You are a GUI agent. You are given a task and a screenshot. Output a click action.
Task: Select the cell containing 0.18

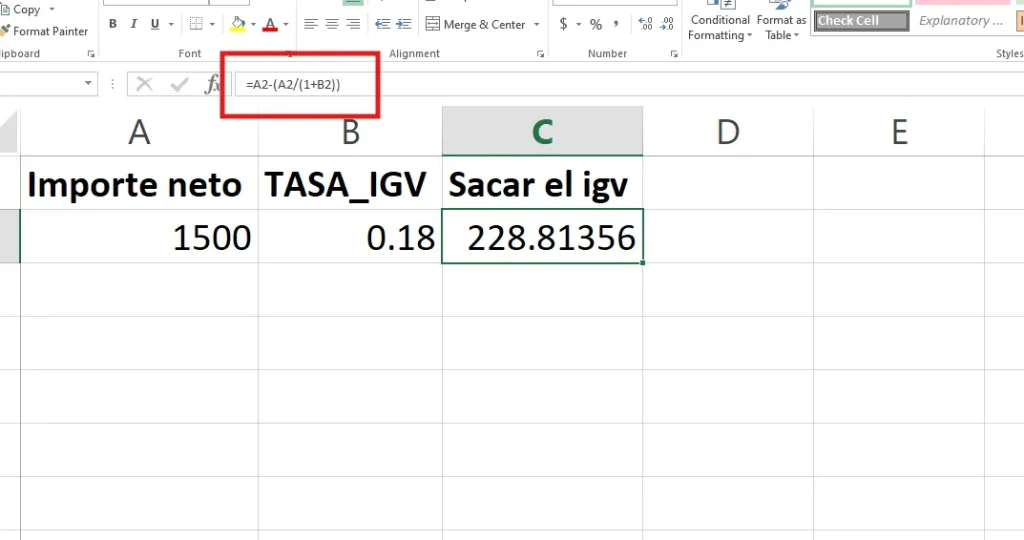pyautogui.click(x=350, y=236)
